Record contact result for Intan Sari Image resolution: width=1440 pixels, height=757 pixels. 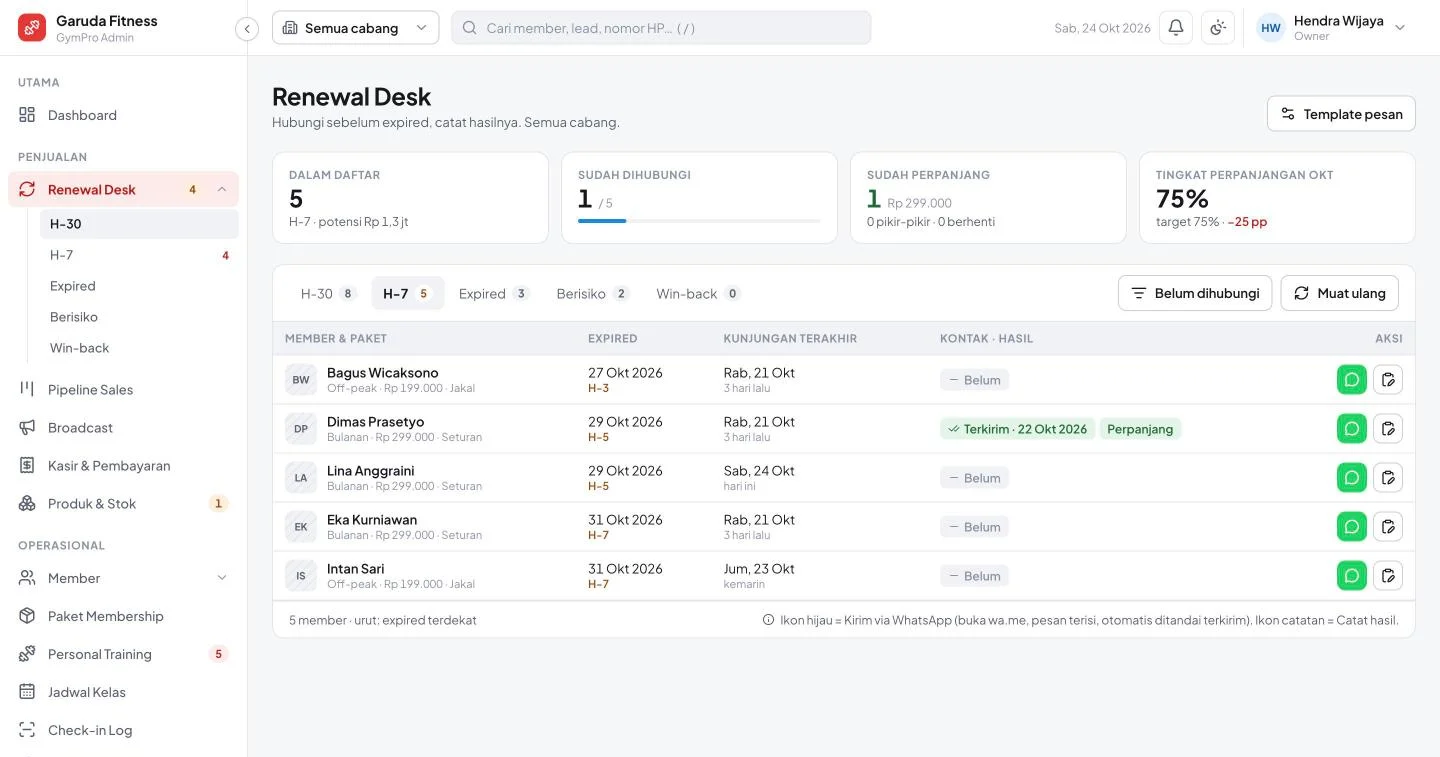(1388, 576)
